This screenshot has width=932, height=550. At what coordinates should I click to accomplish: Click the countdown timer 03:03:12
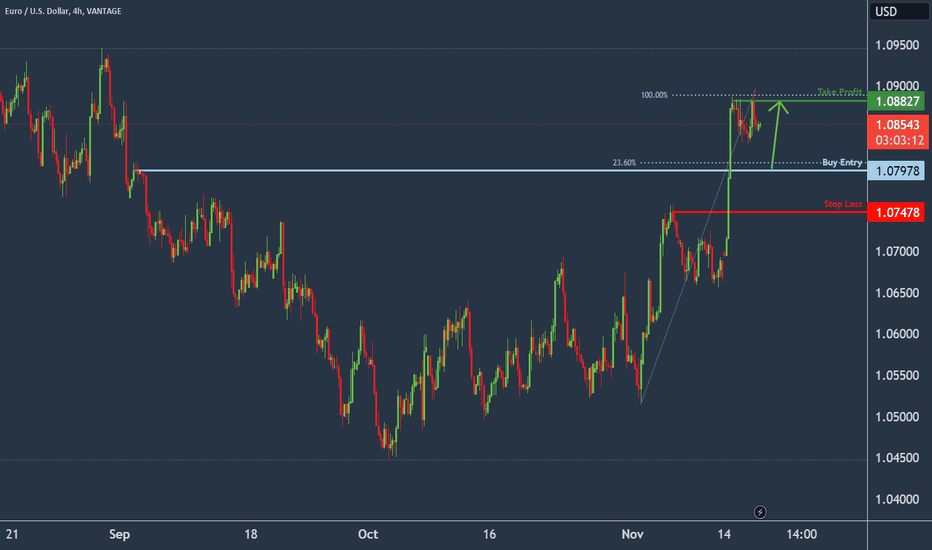[899, 141]
